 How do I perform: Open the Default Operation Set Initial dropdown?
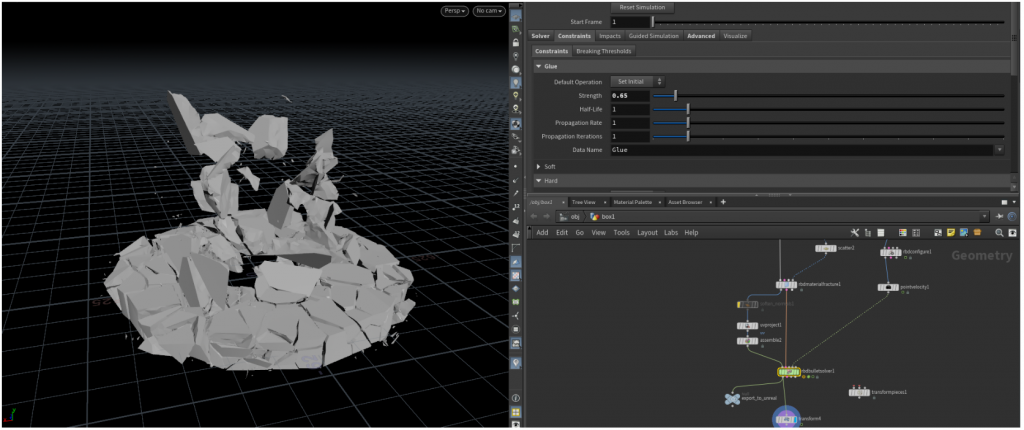[638, 82]
